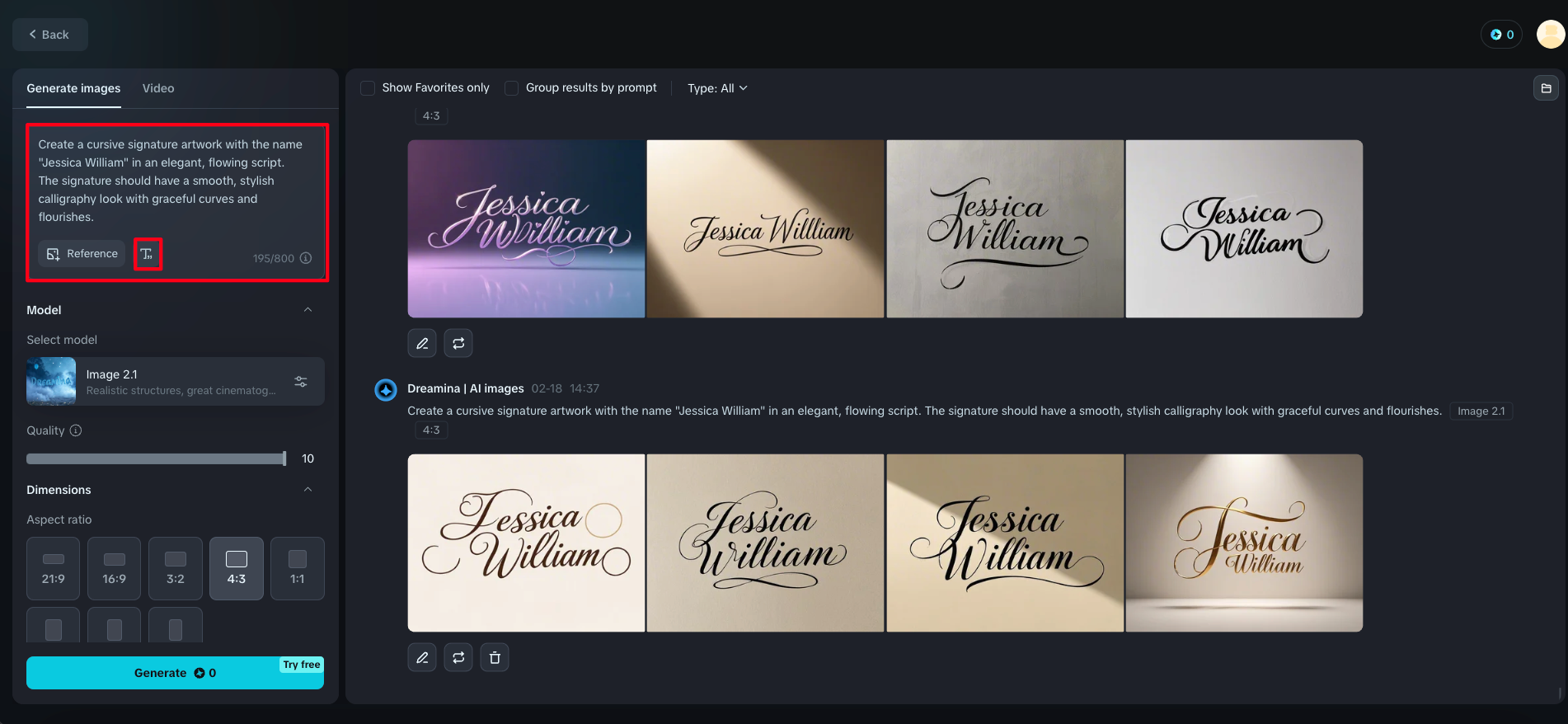Click the 14:37 timestamp
This screenshot has height=724, width=1568.
click(x=584, y=388)
